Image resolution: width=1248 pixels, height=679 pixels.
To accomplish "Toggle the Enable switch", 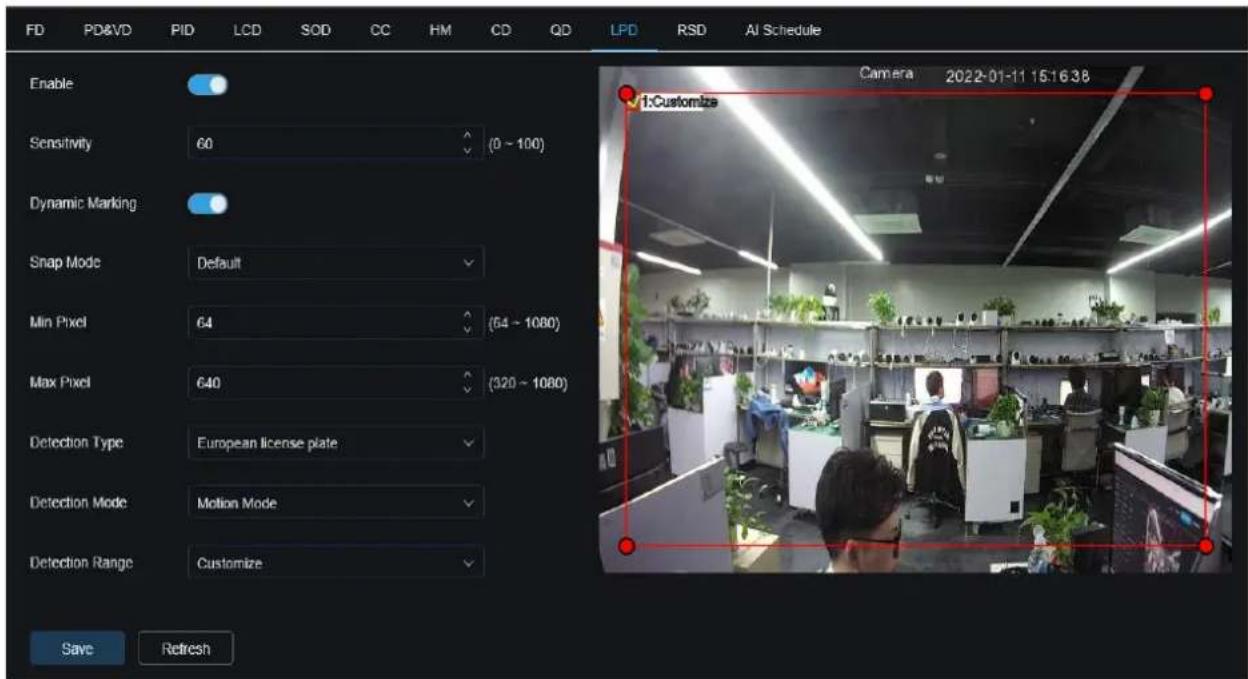I will tap(208, 85).
